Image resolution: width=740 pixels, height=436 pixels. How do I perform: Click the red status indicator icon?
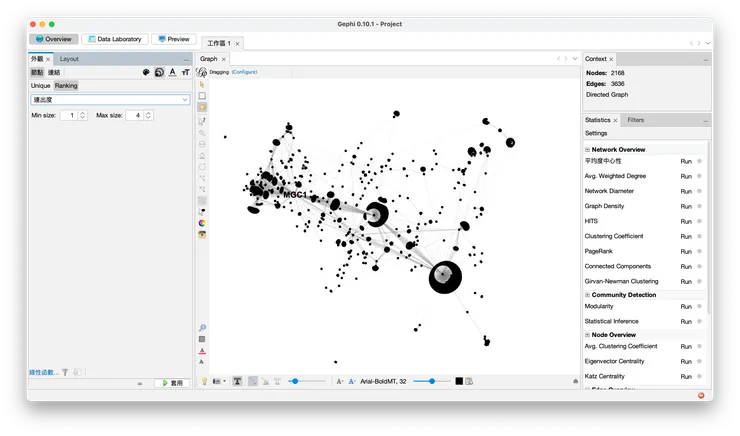701,395
